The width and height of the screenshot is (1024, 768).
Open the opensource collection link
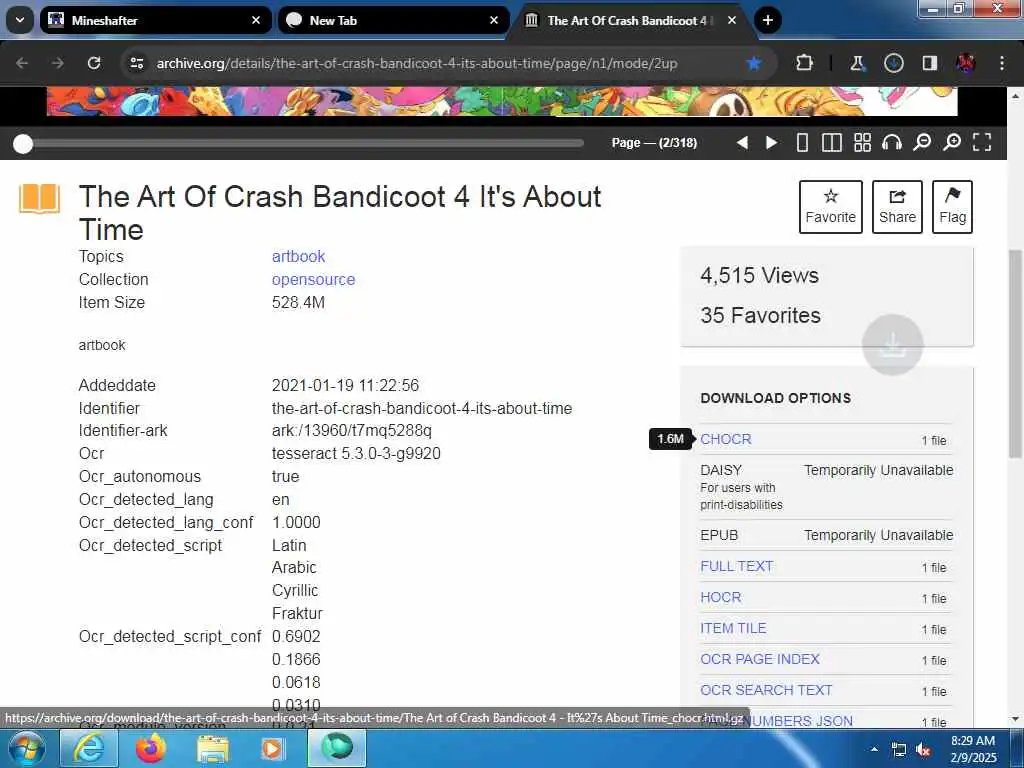(313, 280)
